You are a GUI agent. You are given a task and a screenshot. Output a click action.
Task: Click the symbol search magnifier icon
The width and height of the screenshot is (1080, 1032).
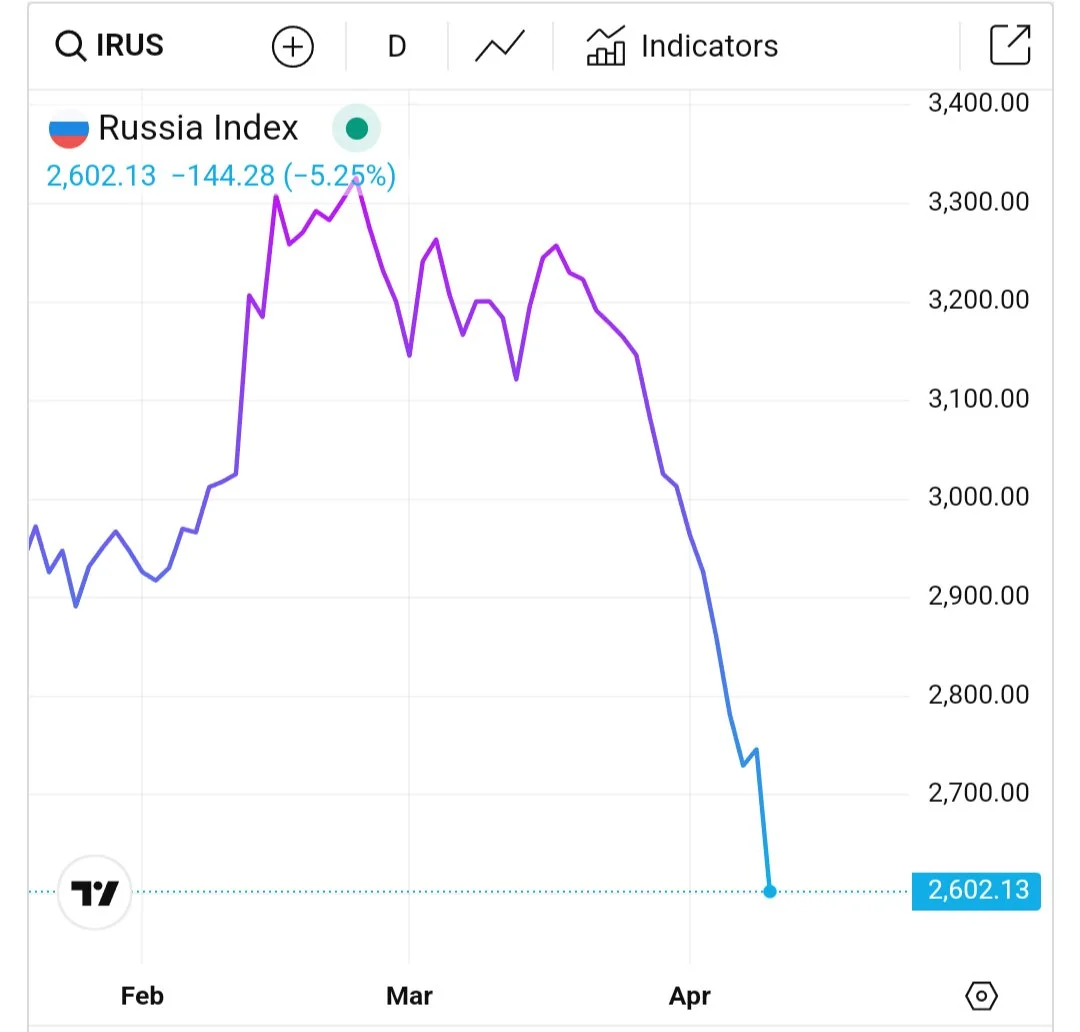pyautogui.click(x=70, y=47)
